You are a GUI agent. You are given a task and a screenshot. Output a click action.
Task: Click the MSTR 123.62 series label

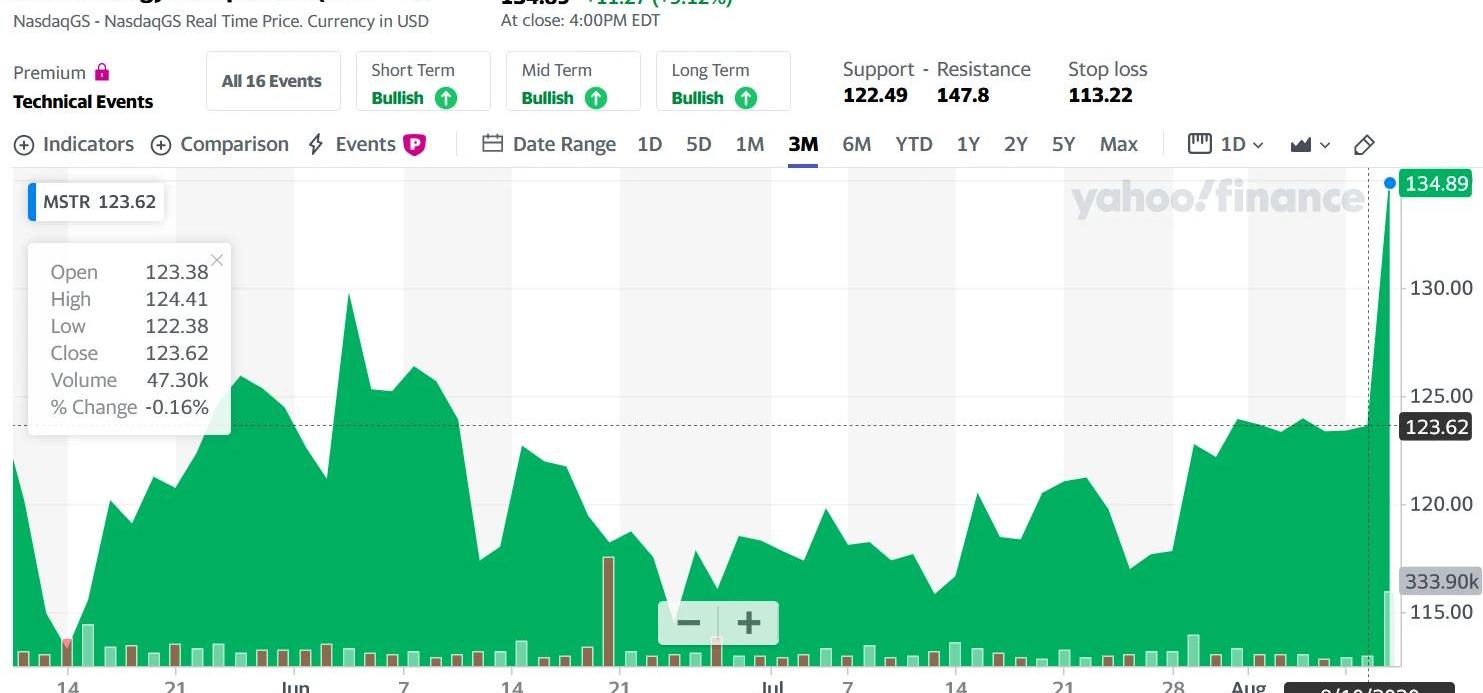(x=98, y=202)
